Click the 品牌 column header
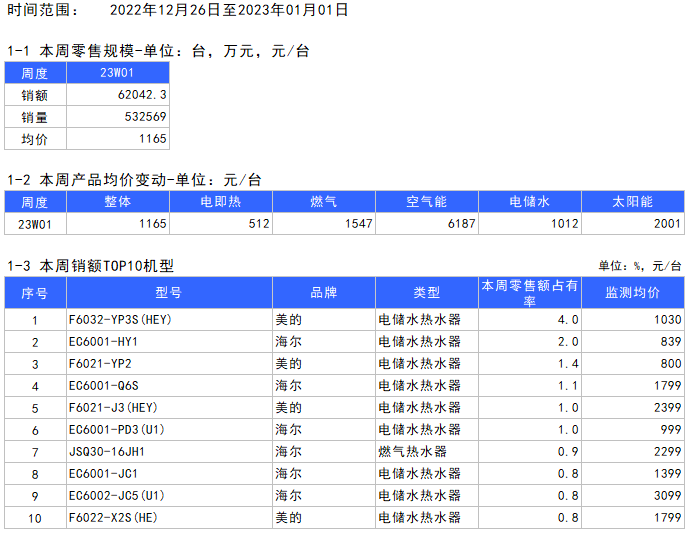The image size is (689, 534). point(323,292)
